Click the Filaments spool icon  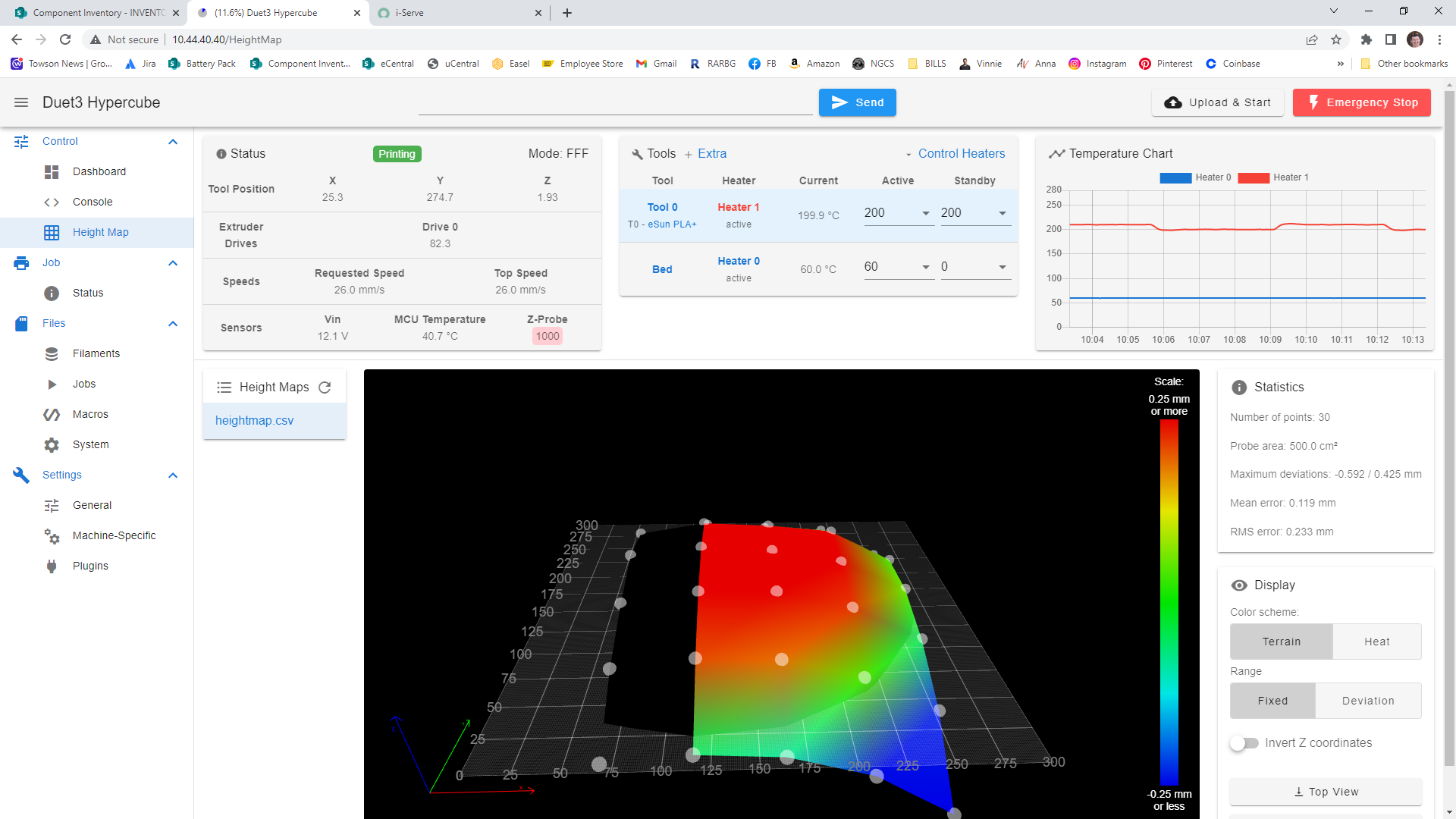click(52, 354)
